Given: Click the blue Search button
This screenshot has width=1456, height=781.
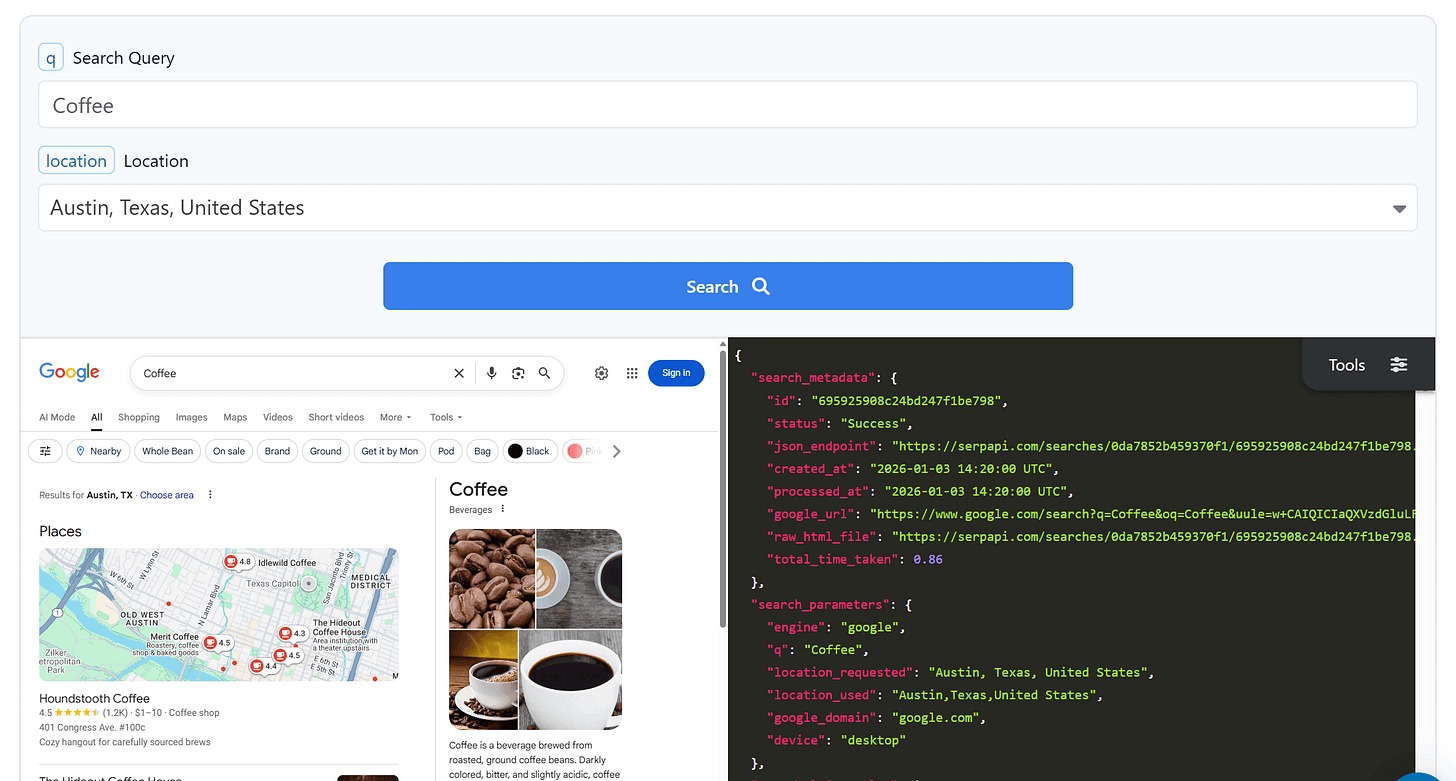Looking at the screenshot, I should tap(728, 286).
